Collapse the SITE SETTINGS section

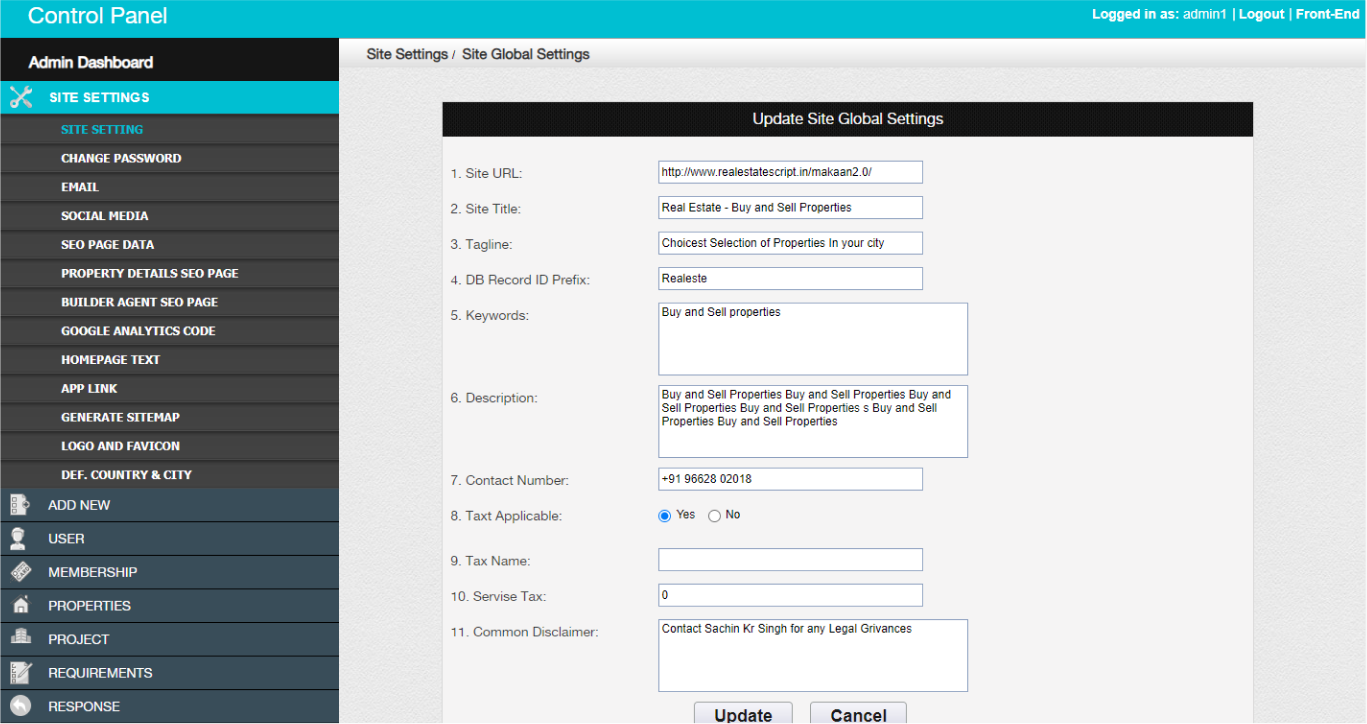click(170, 97)
